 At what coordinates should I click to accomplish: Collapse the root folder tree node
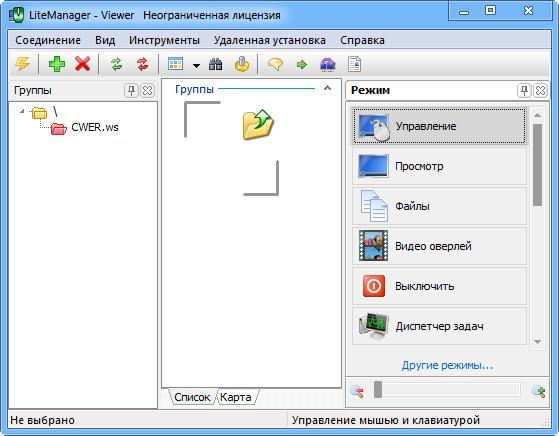[22, 111]
